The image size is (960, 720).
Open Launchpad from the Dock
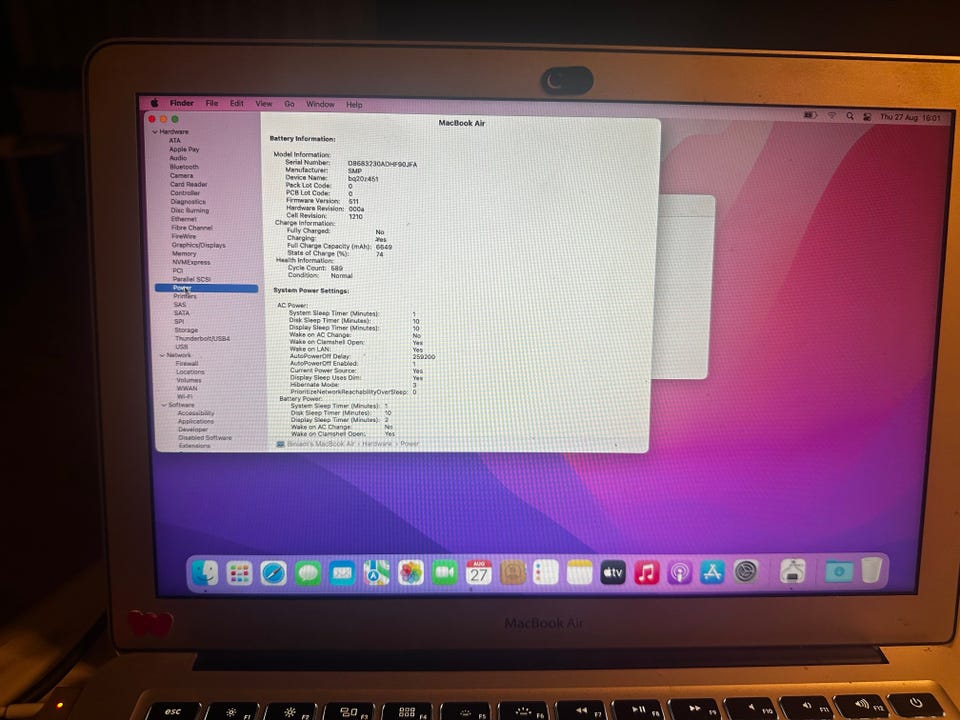pyautogui.click(x=239, y=574)
